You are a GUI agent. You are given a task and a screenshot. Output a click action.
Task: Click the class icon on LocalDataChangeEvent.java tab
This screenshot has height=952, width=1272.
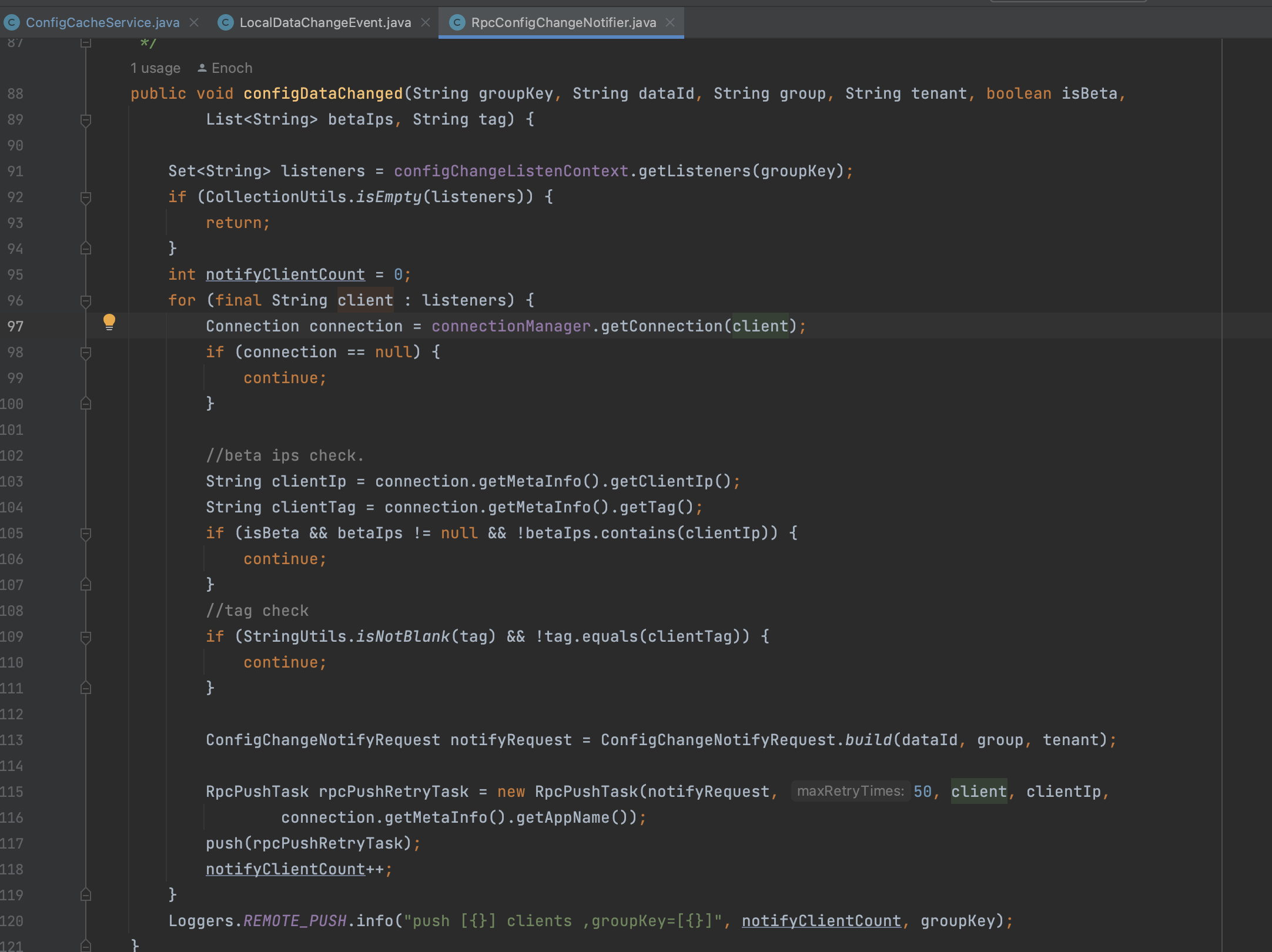tap(225, 22)
